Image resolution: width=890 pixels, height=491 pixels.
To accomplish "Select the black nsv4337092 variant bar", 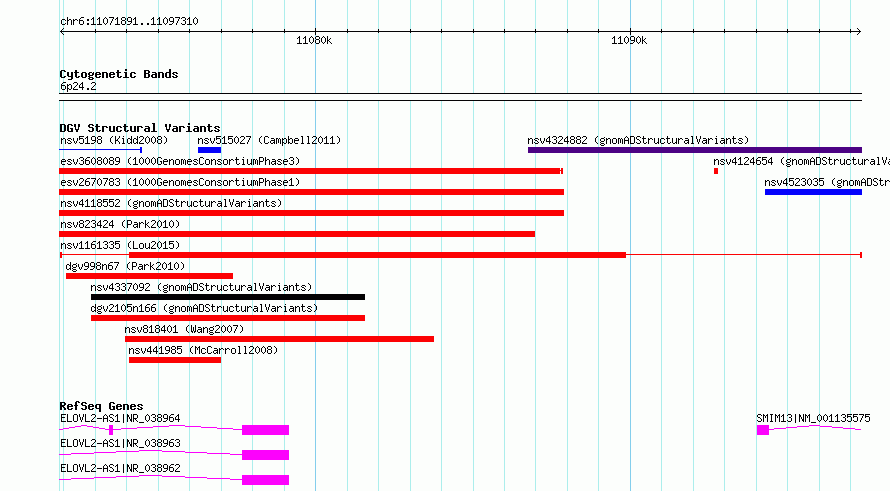I will coord(228,297).
